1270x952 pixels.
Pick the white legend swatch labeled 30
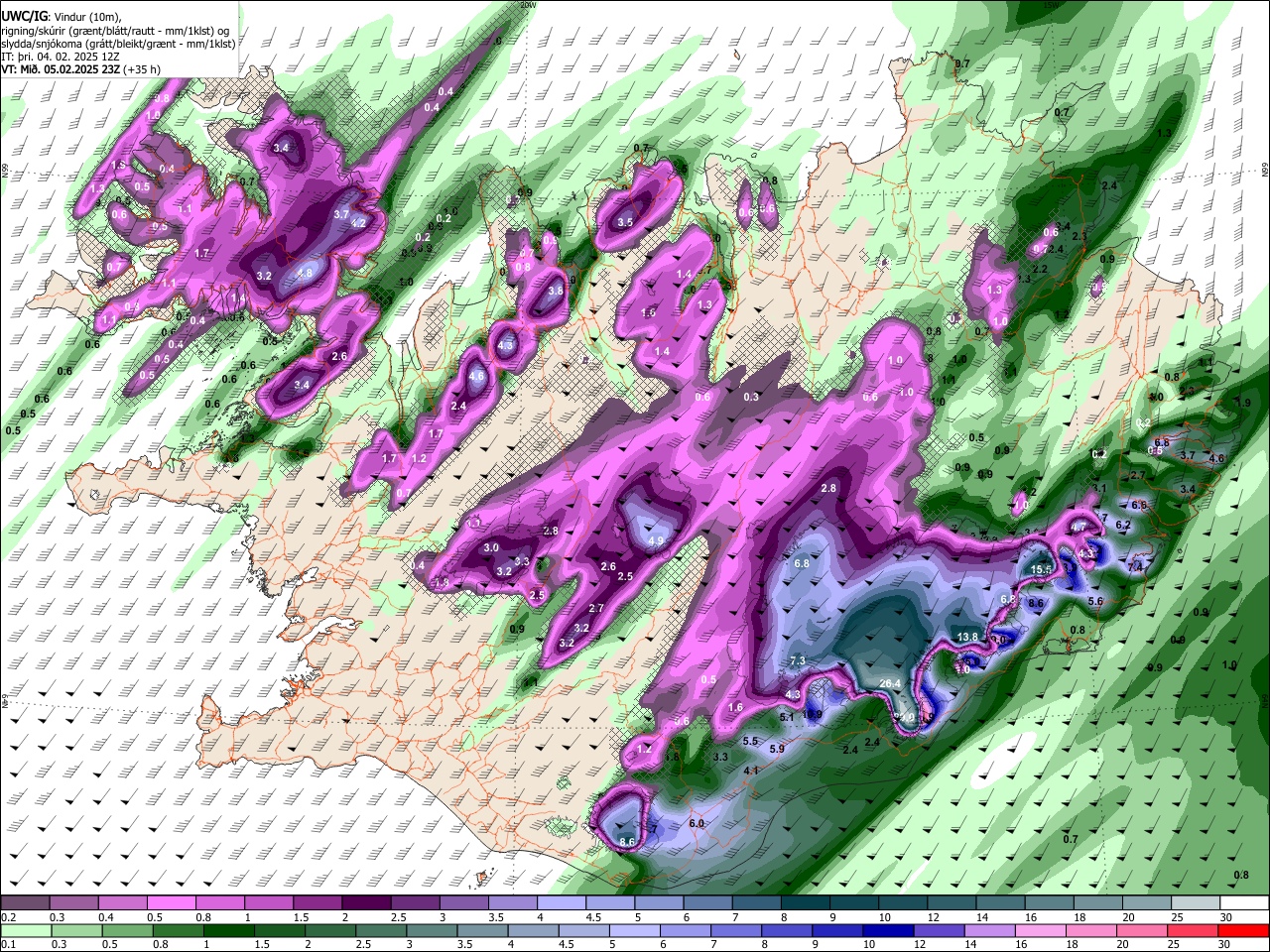(1242, 903)
